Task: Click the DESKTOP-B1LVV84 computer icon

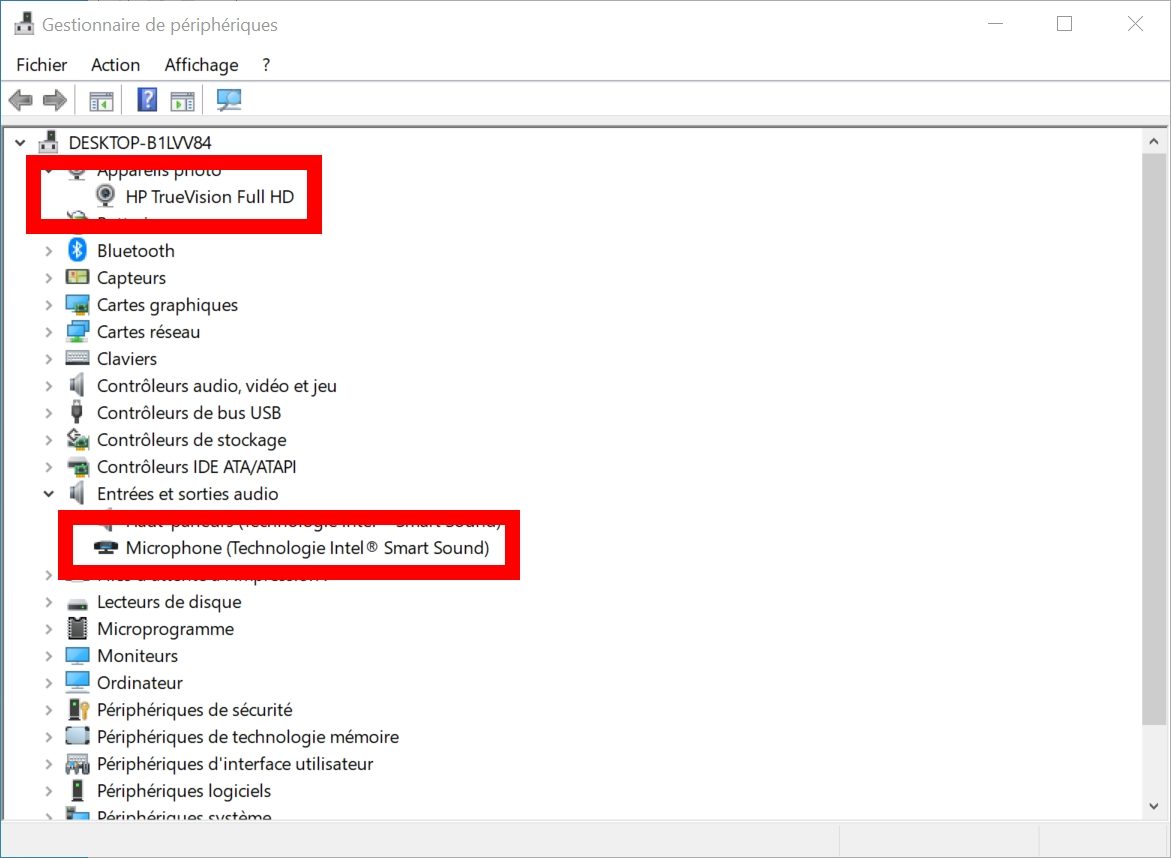Action: [49, 142]
